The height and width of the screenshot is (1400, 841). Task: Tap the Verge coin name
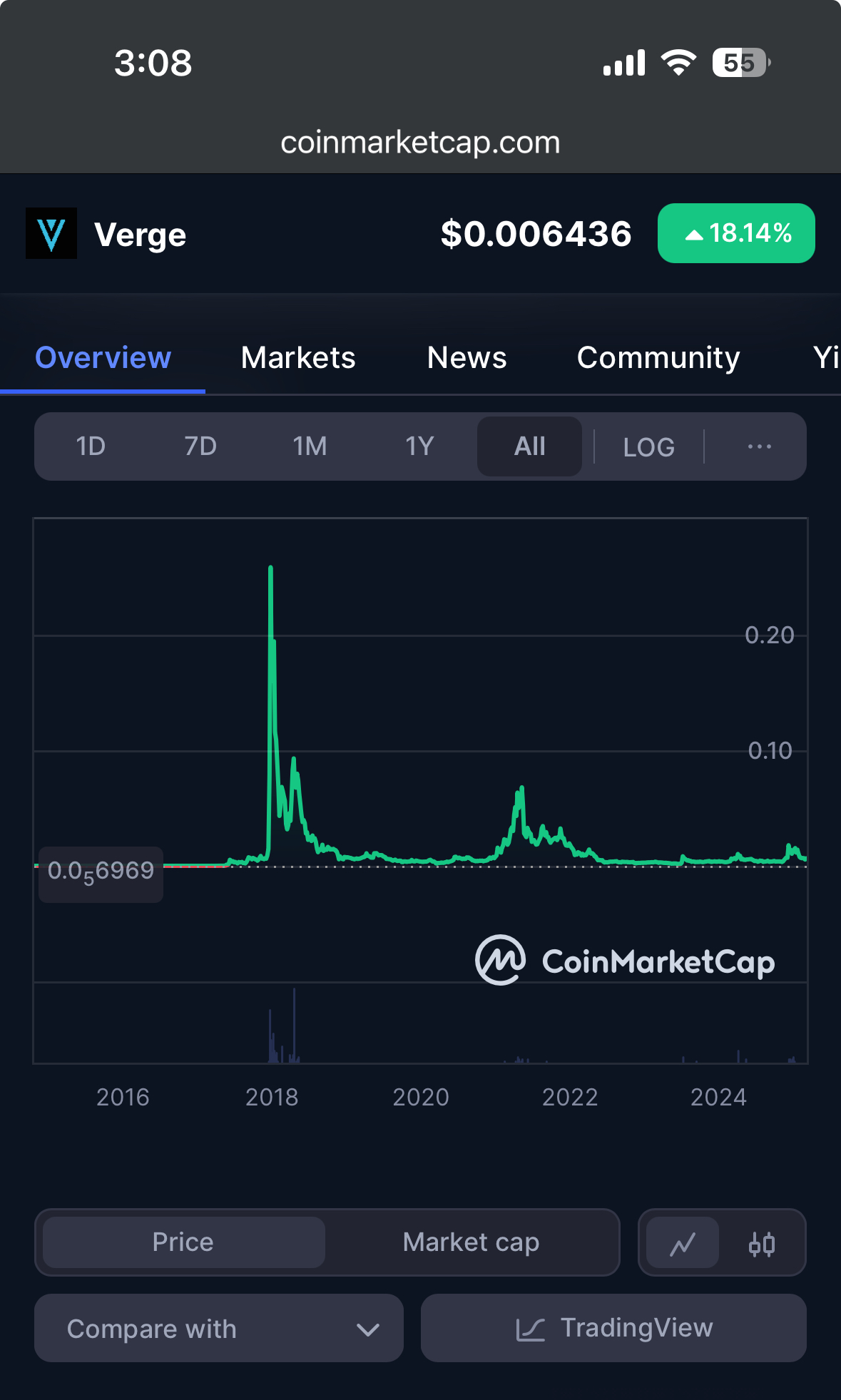[x=141, y=235]
